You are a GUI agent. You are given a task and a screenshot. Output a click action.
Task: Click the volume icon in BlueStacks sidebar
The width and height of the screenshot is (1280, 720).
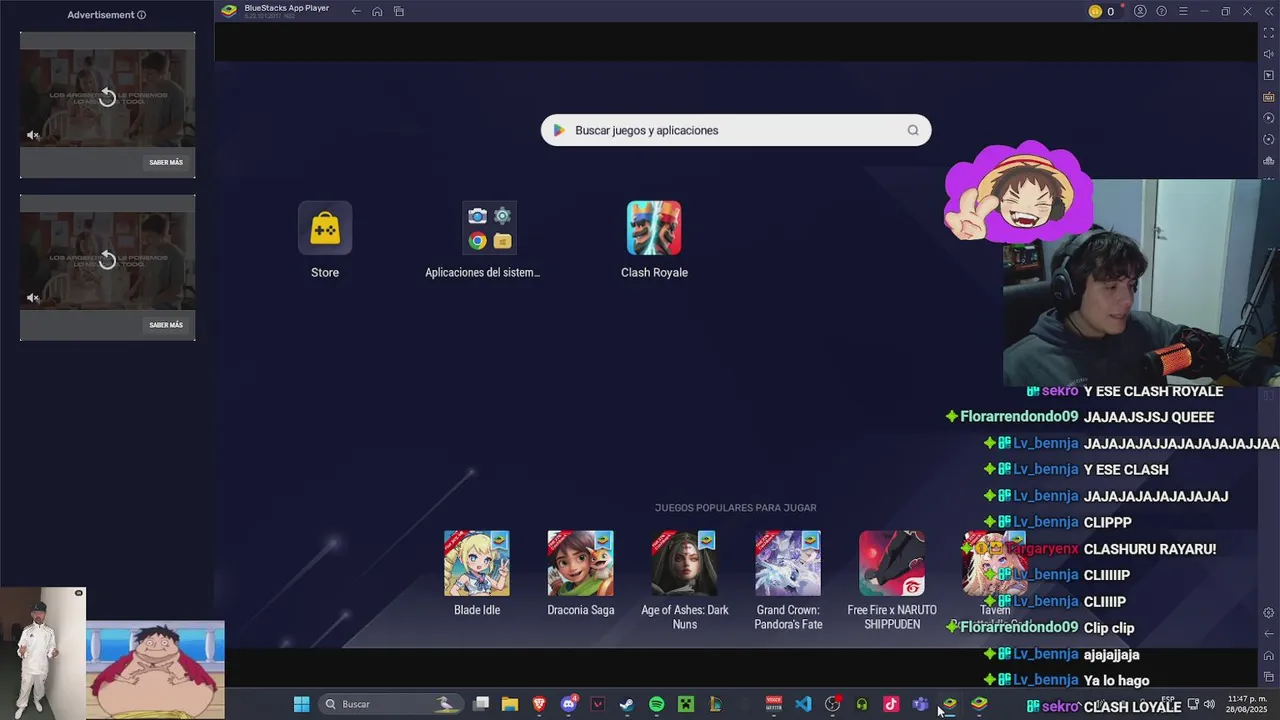(x=1269, y=54)
